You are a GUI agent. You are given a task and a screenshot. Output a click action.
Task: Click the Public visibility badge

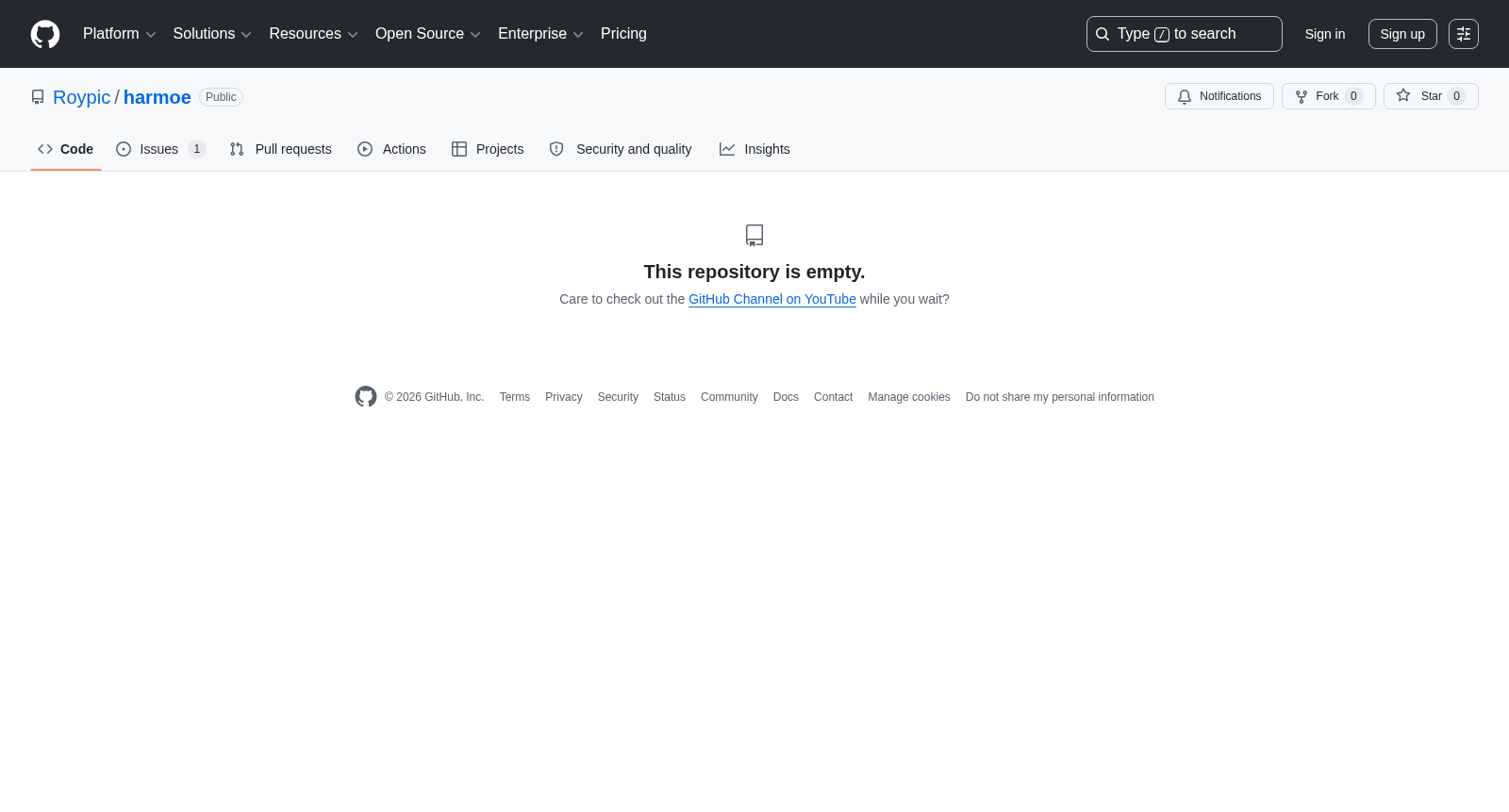tap(221, 97)
